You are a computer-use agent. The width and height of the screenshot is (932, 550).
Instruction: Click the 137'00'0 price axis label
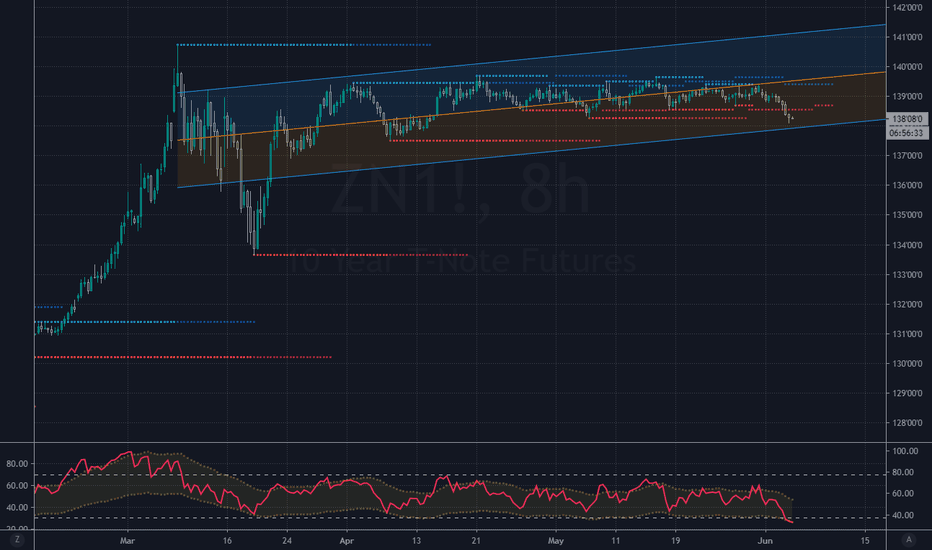[907, 156]
